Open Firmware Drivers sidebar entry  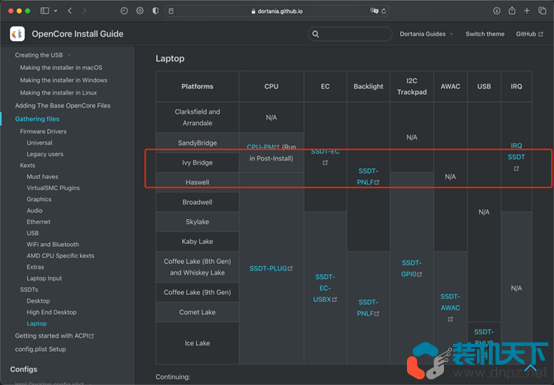pyautogui.click(x=43, y=131)
